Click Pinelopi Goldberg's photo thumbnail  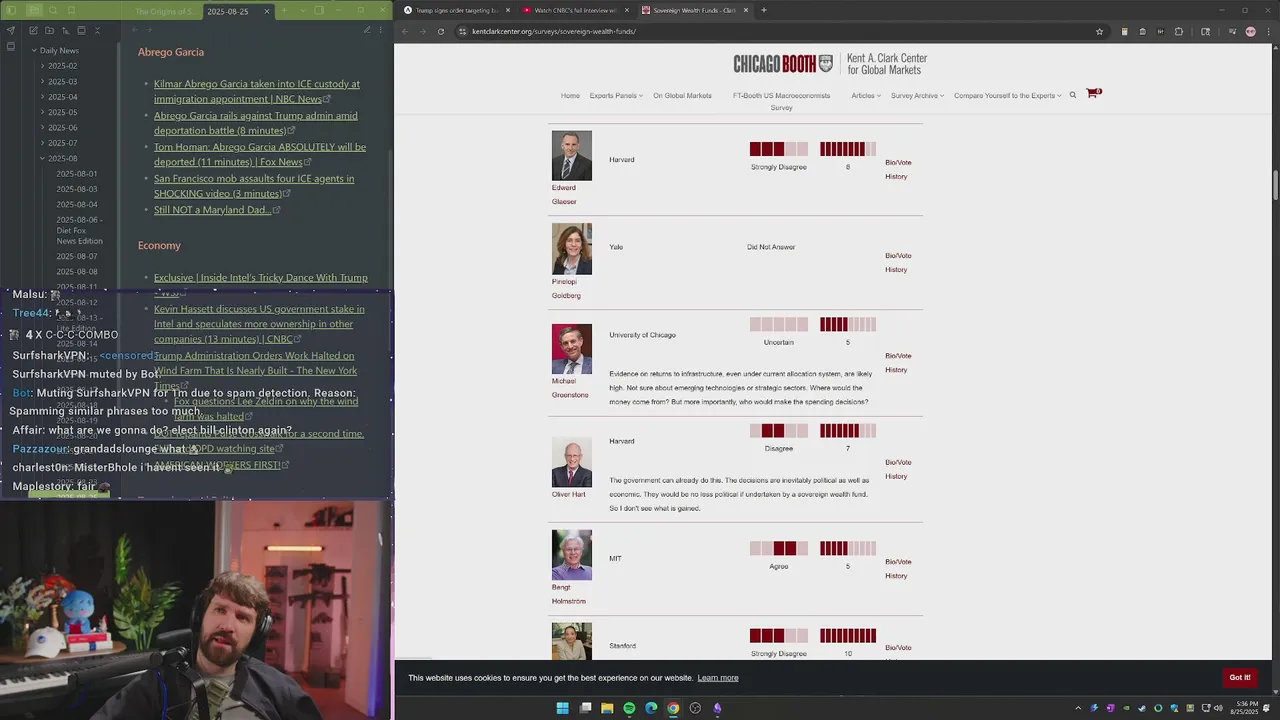pos(572,249)
